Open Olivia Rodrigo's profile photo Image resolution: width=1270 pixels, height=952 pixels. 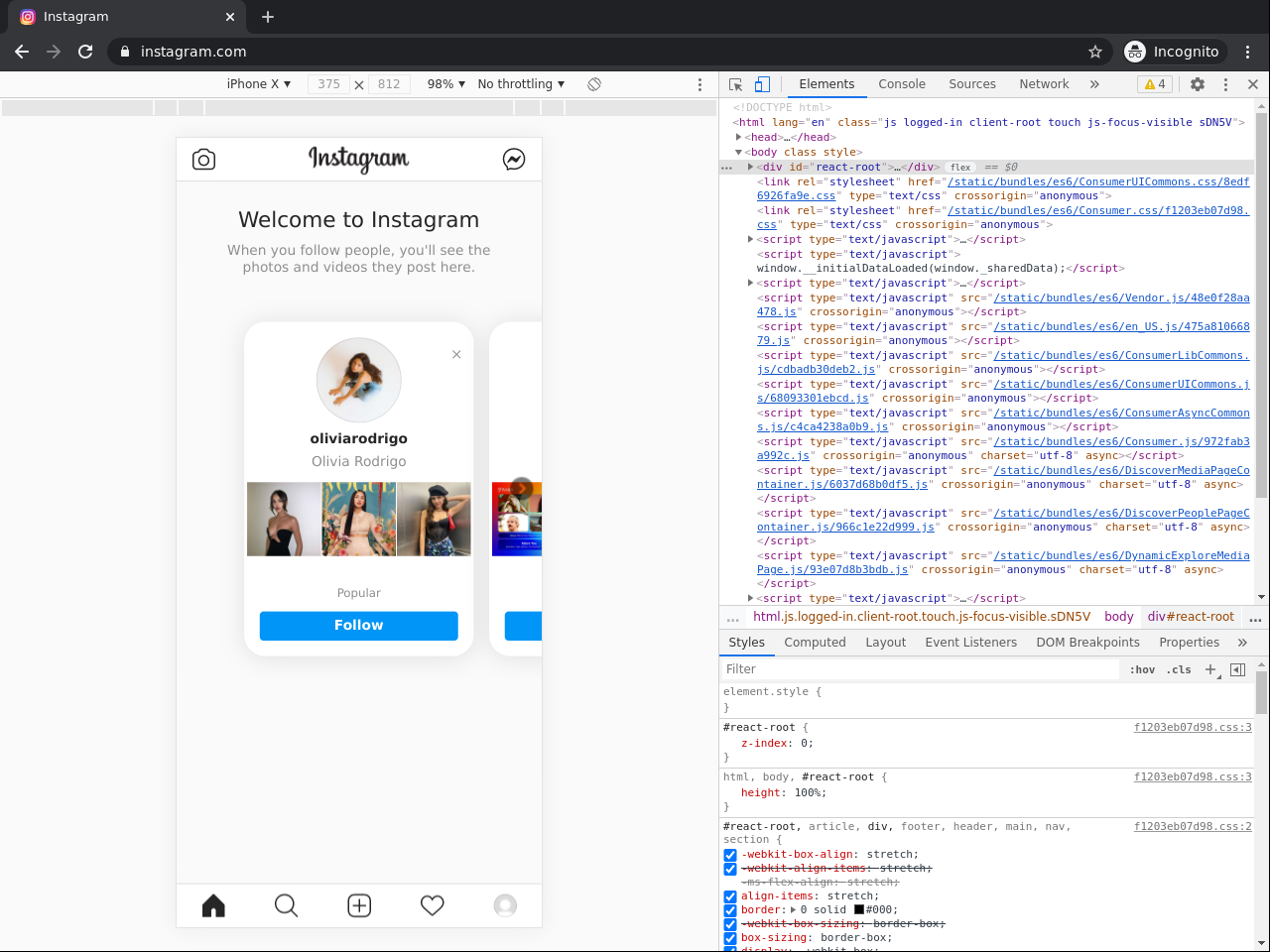[359, 381]
